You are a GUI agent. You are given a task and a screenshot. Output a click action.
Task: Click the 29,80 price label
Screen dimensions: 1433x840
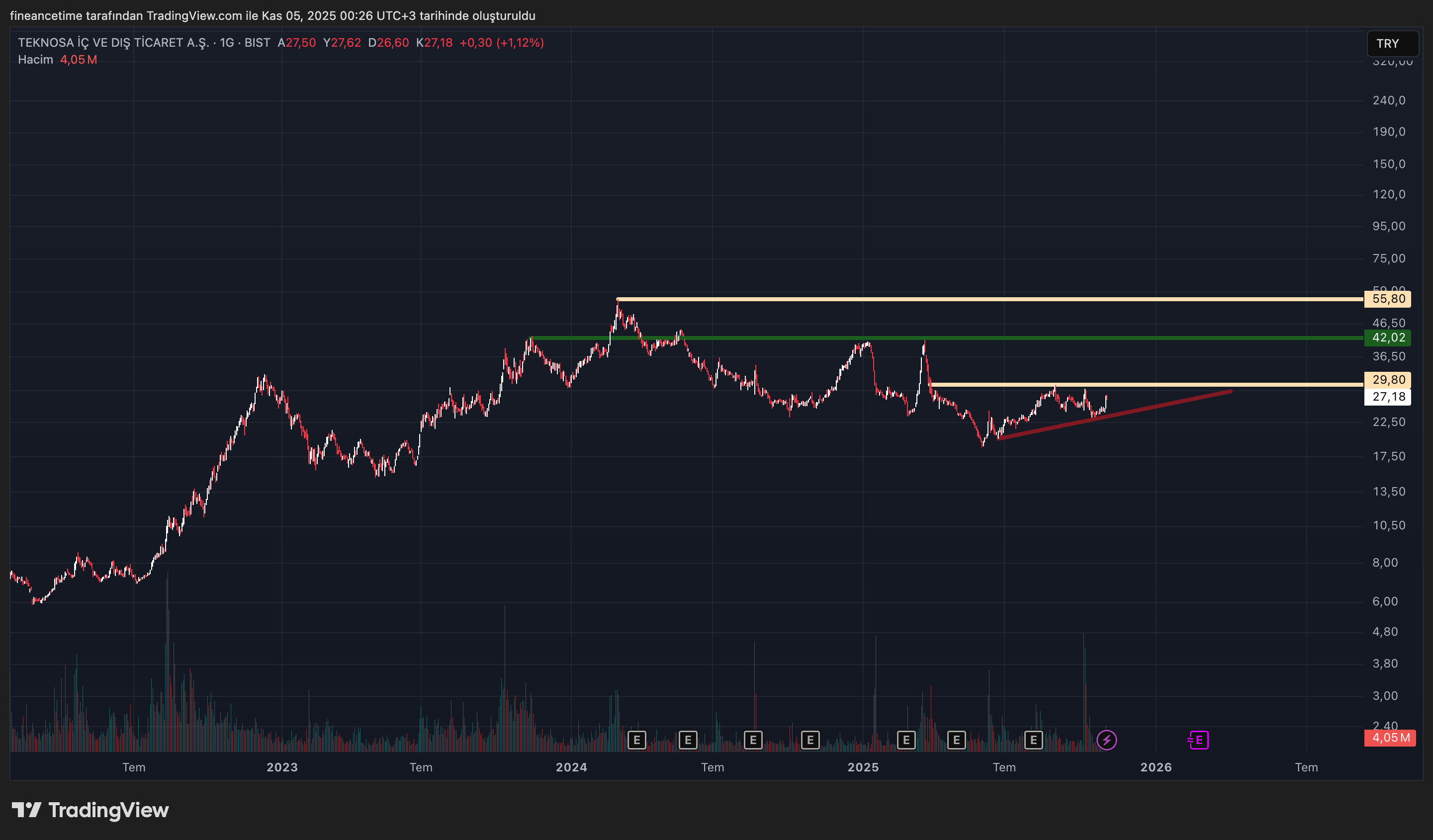click(1388, 380)
